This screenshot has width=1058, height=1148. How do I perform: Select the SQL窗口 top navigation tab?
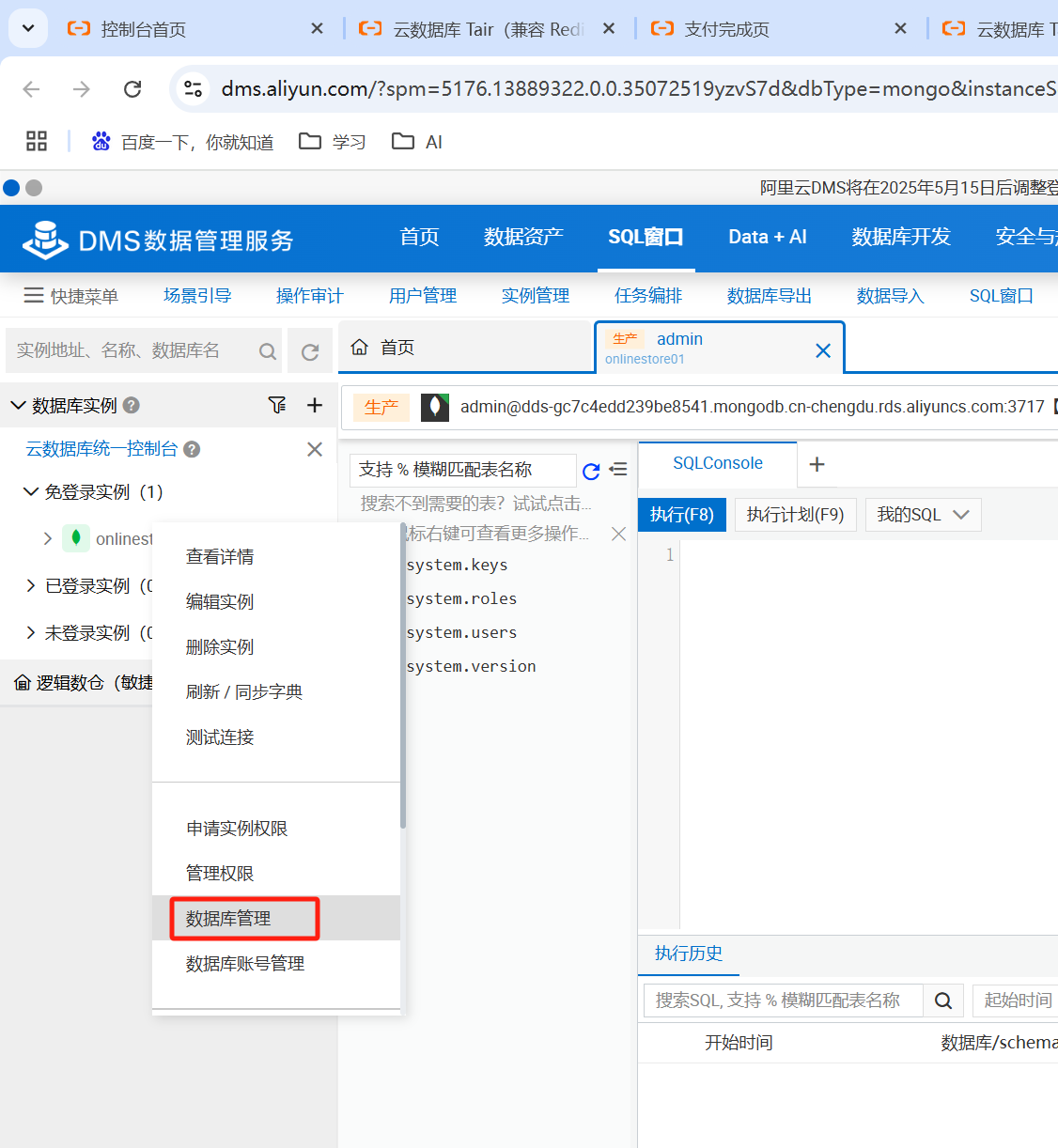[x=646, y=237]
